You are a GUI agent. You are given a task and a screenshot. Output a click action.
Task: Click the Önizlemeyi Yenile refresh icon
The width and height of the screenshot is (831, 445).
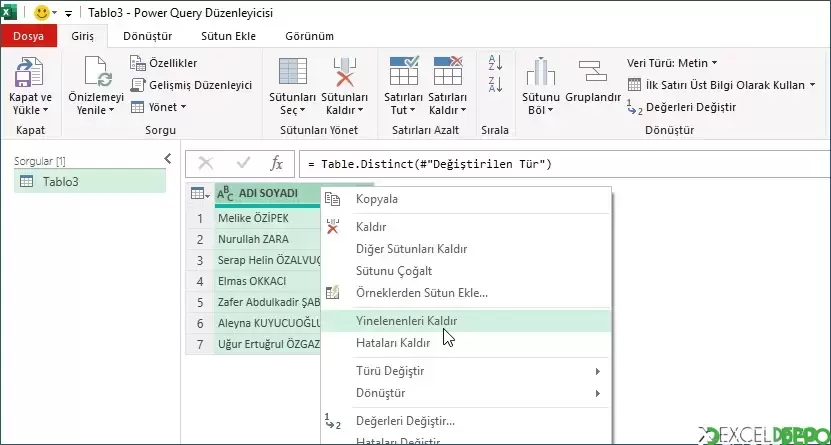[x=98, y=71]
